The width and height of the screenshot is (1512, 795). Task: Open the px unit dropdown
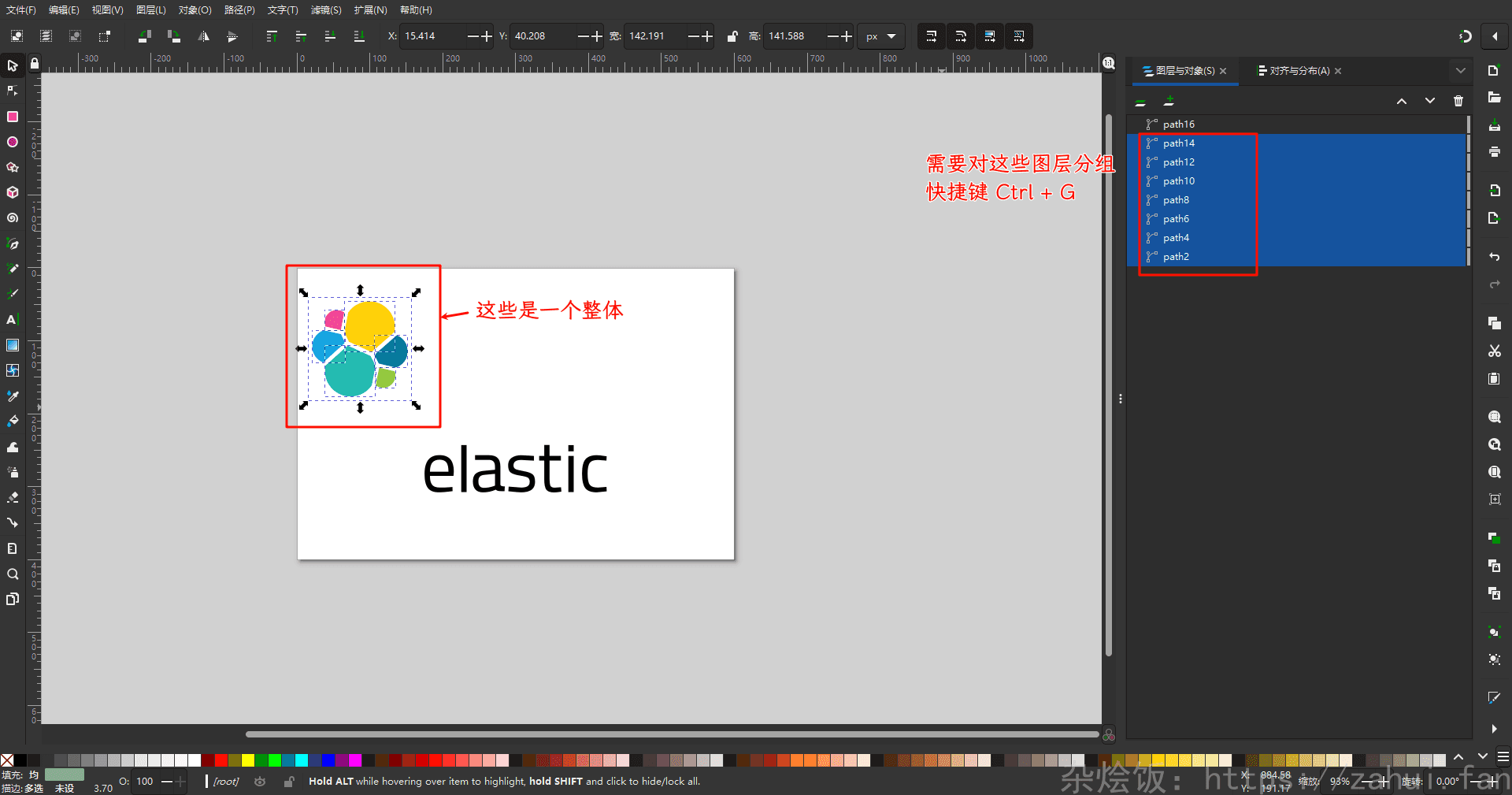coord(881,36)
